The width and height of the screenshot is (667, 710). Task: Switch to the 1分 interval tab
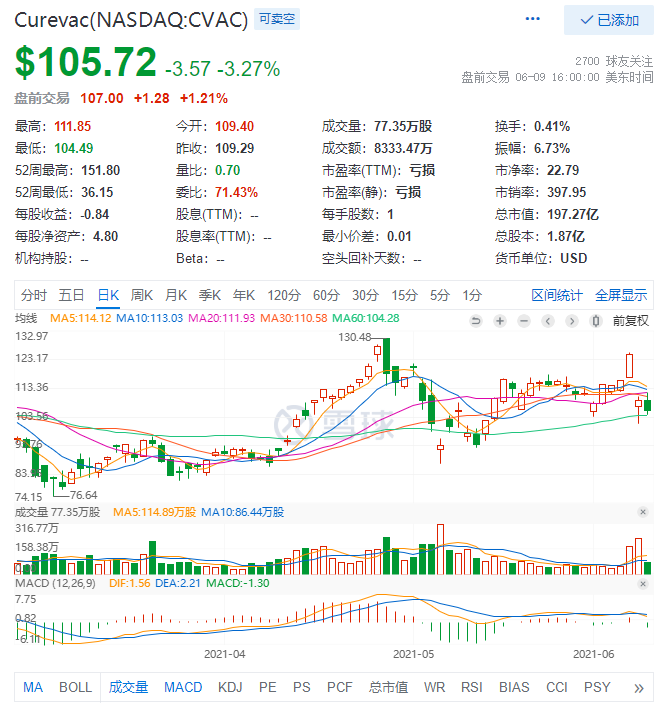pyautogui.click(x=472, y=295)
